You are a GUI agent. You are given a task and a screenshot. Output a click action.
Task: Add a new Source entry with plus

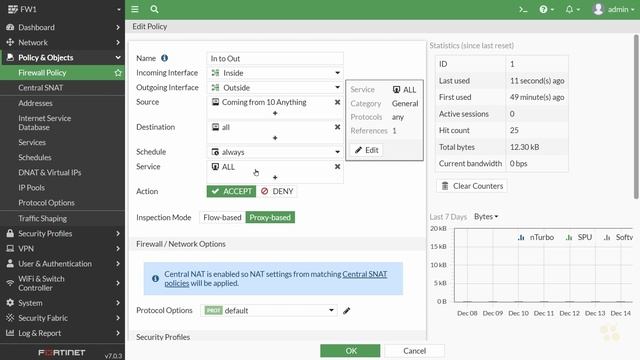[x=275, y=113]
